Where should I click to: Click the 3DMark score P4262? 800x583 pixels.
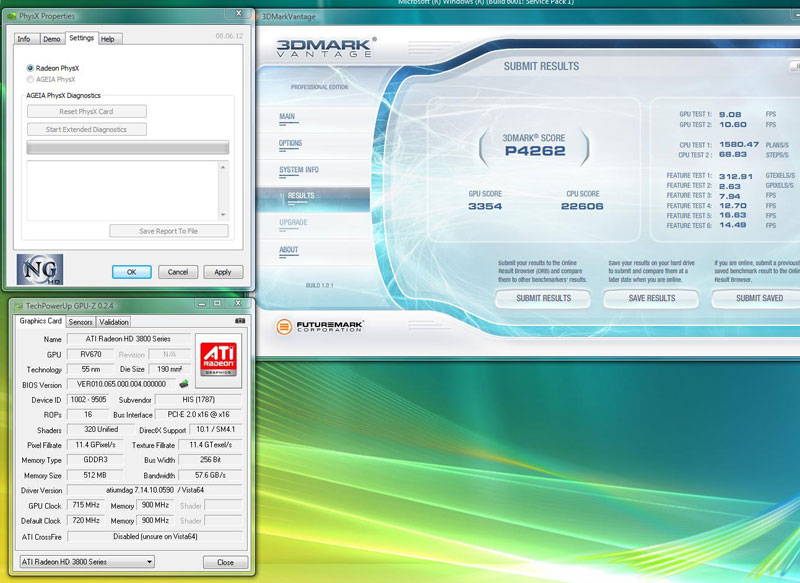click(x=535, y=151)
